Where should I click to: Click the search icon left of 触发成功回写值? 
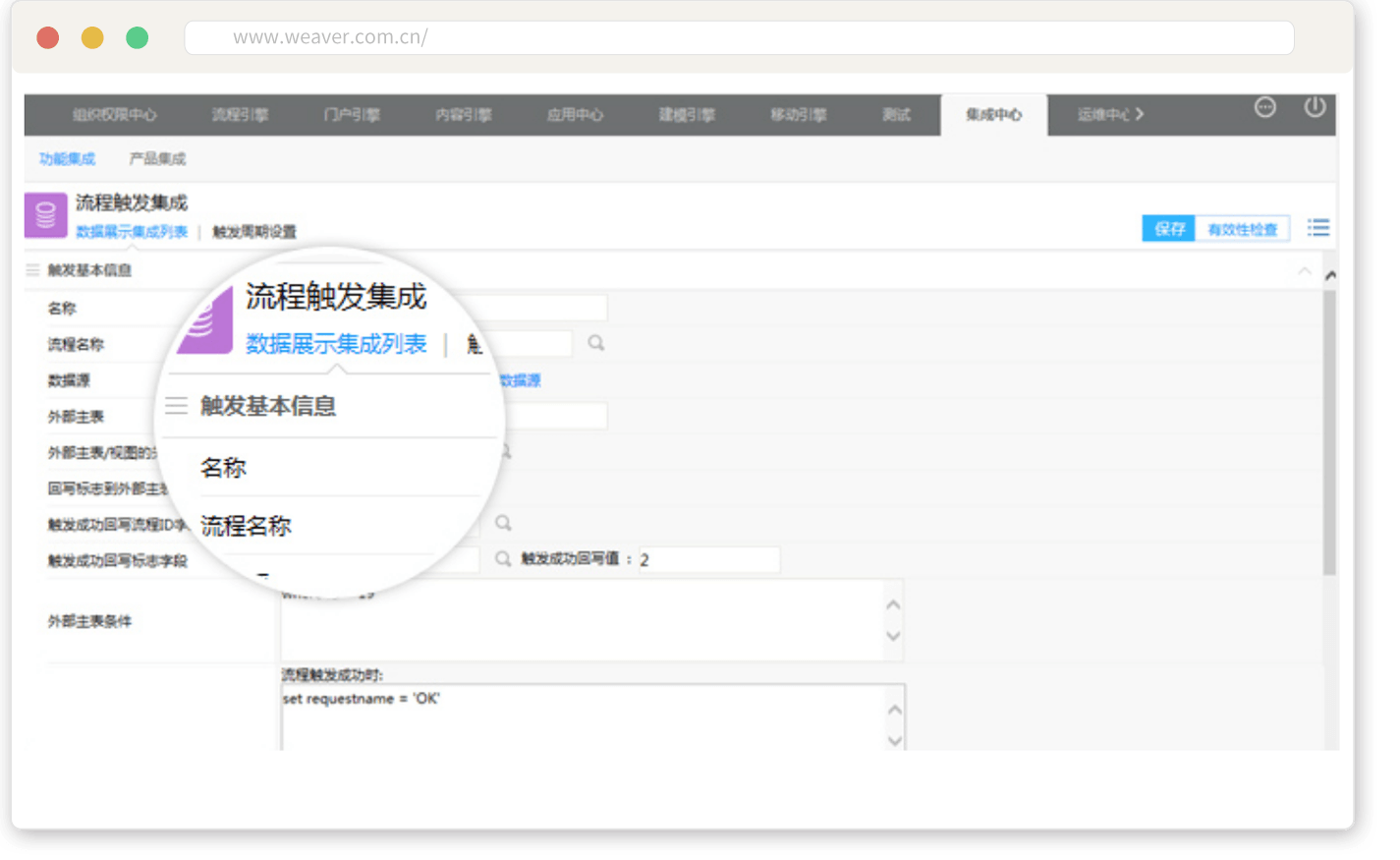[x=503, y=558]
